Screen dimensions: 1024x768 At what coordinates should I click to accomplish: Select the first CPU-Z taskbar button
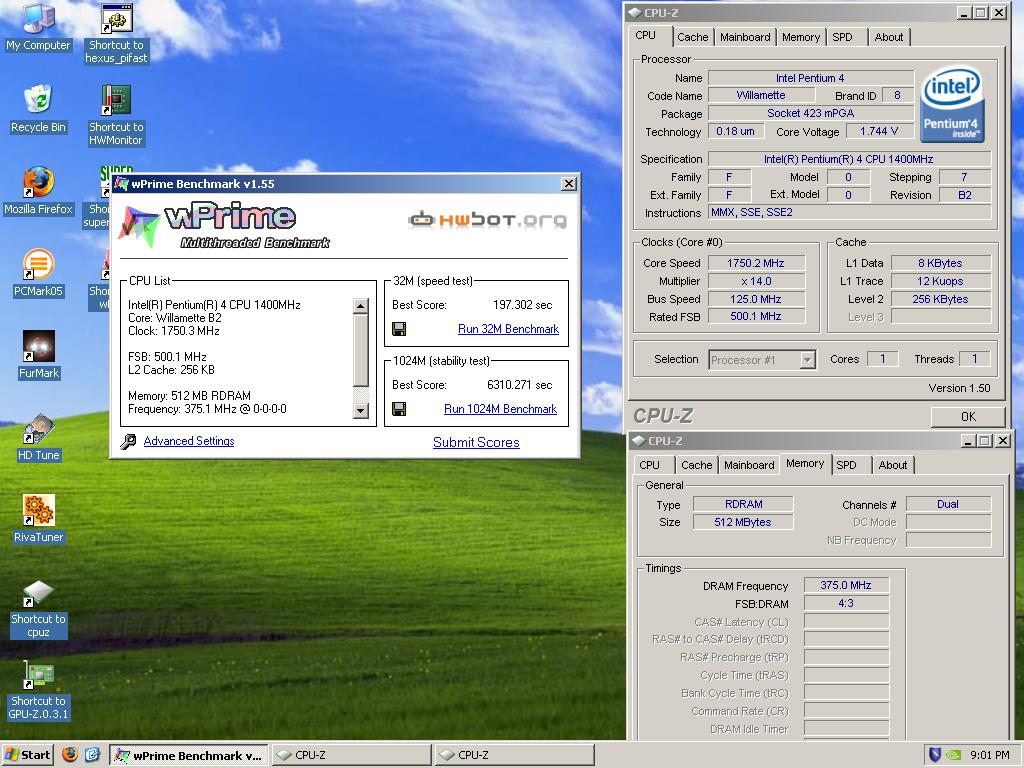click(351, 755)
